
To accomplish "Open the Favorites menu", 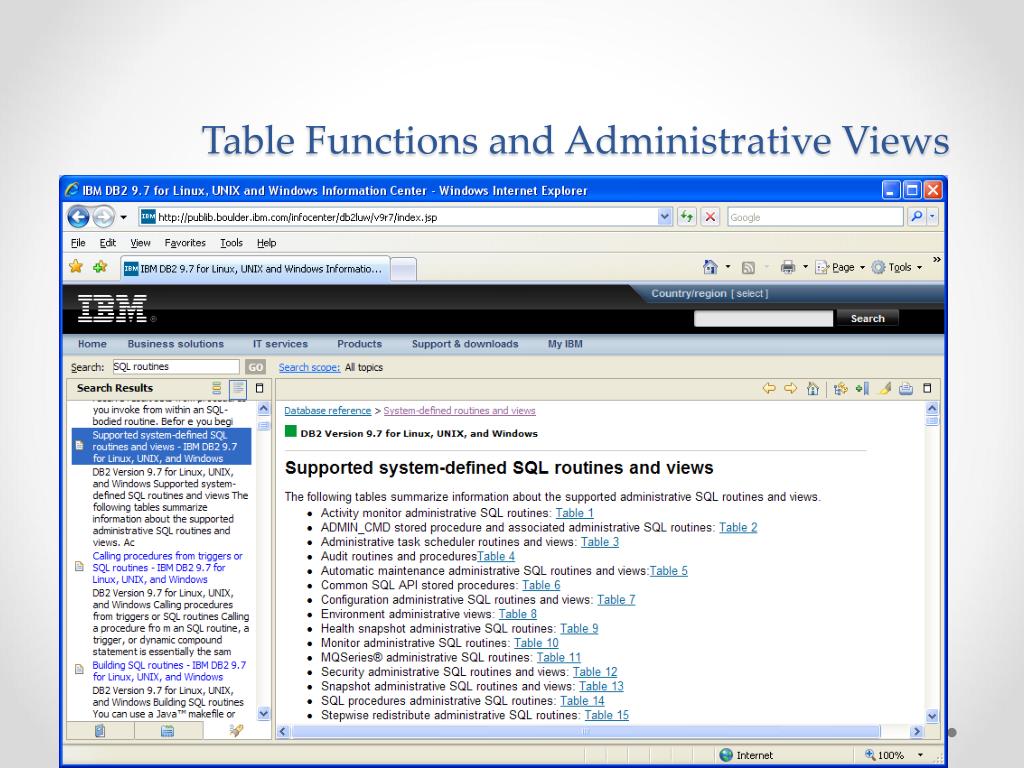I will 185,243.
